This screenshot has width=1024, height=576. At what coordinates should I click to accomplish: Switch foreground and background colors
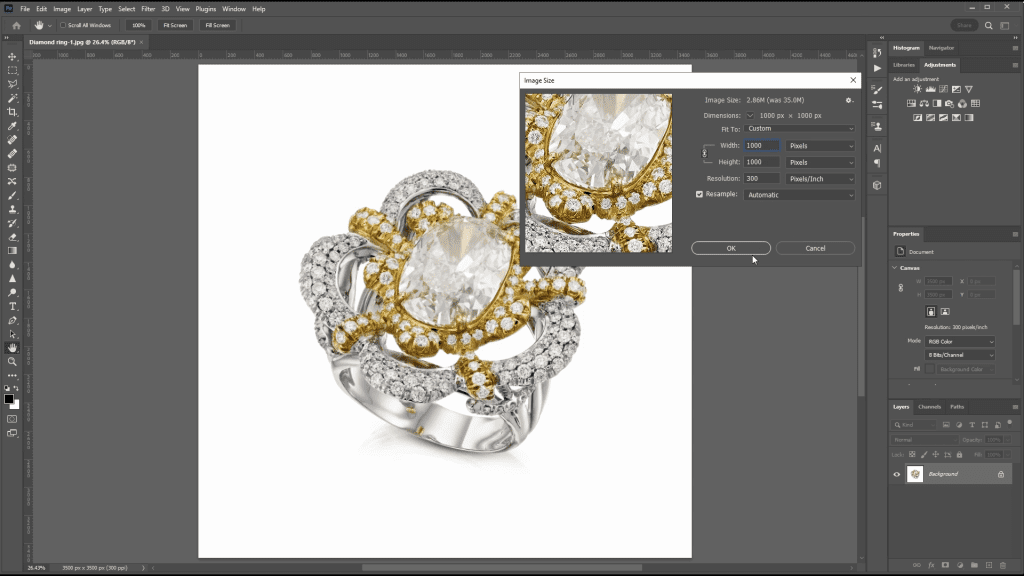coord(16,389)
